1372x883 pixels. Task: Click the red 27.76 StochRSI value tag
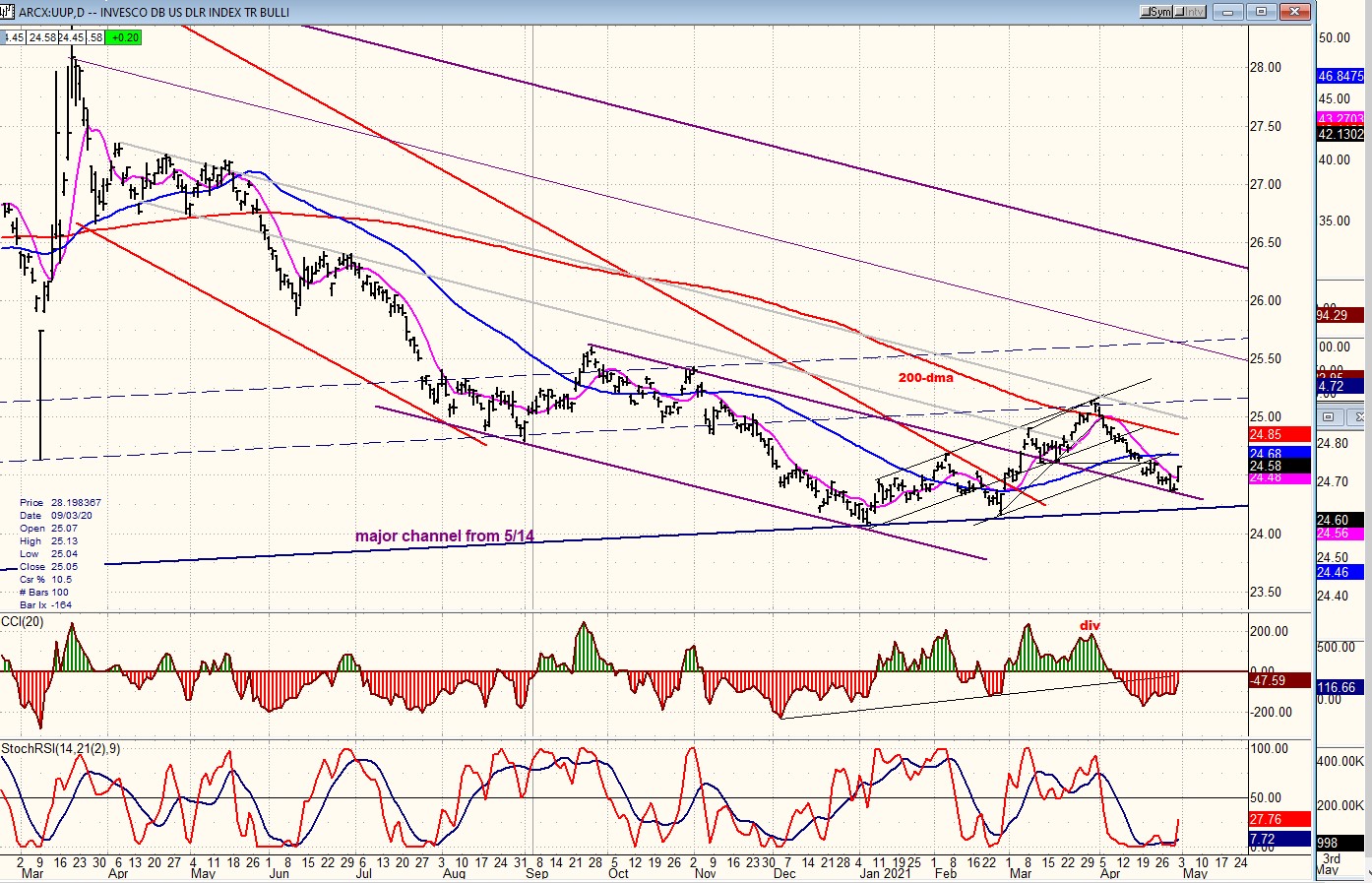(x=1279, y=819)
